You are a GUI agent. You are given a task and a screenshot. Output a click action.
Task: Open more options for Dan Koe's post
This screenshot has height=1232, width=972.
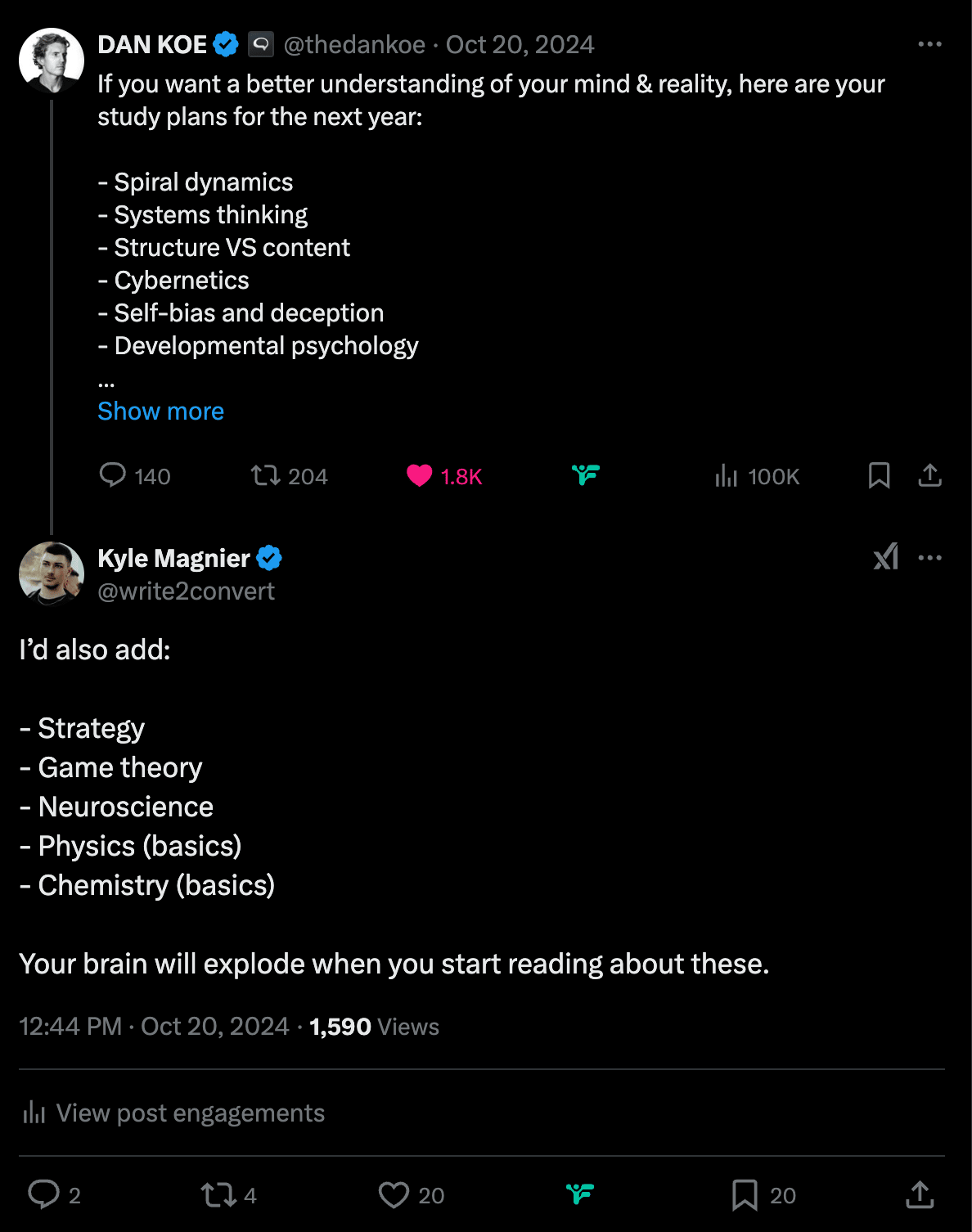point(929,44)
